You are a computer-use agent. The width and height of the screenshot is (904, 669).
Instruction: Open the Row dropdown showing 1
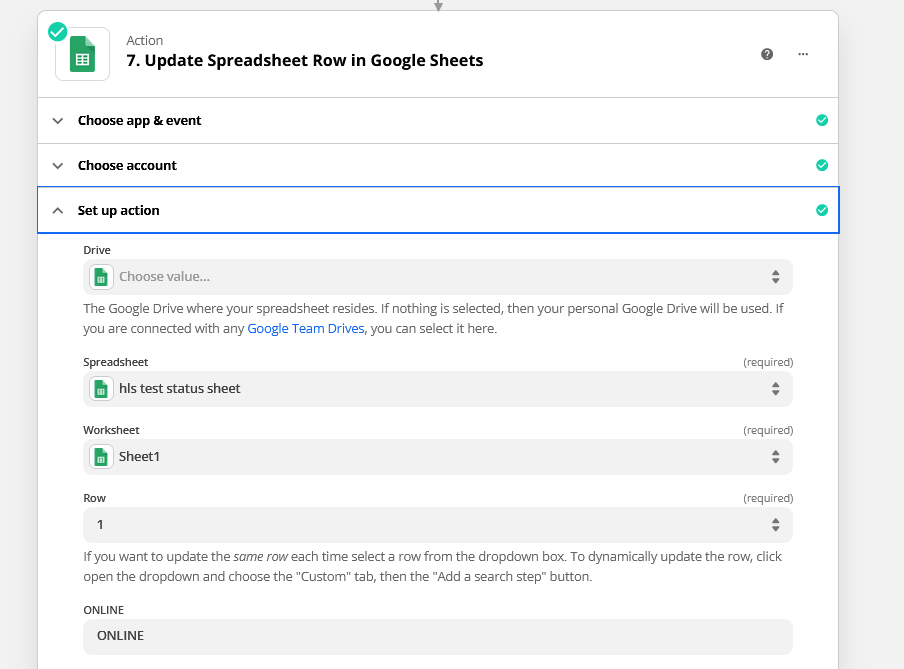438,525
